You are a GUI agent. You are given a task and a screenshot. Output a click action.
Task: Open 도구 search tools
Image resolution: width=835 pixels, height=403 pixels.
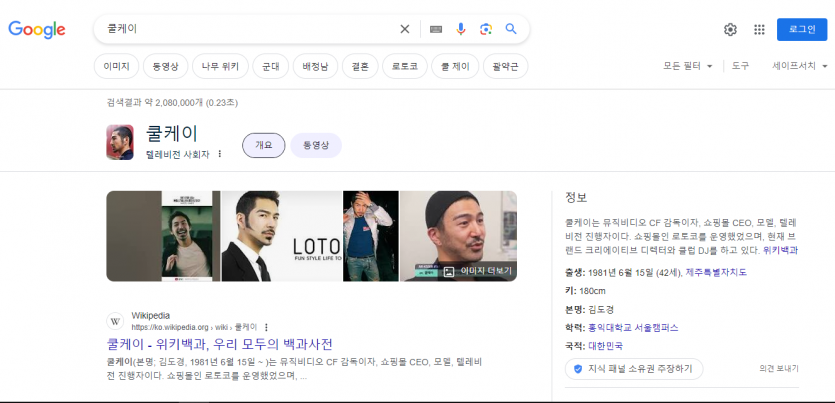coord(740,66)
